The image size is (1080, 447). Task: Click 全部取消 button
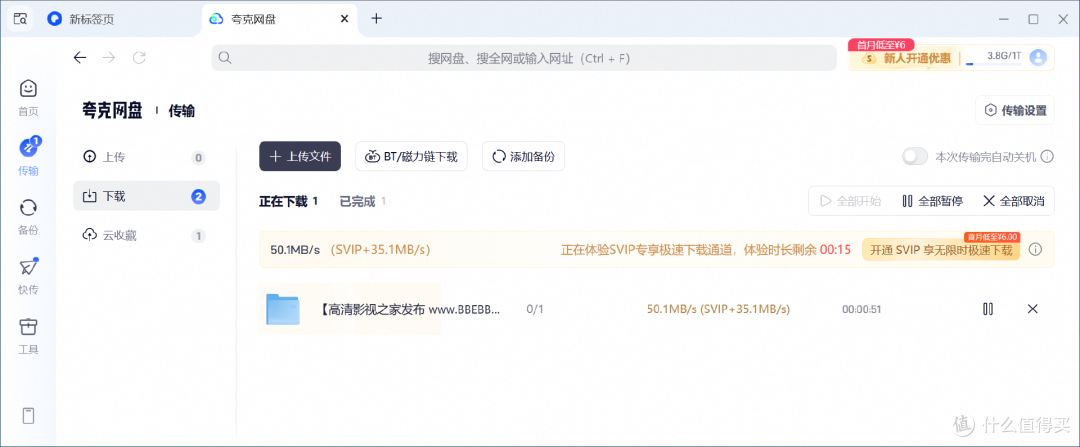tap(1013, 201)
